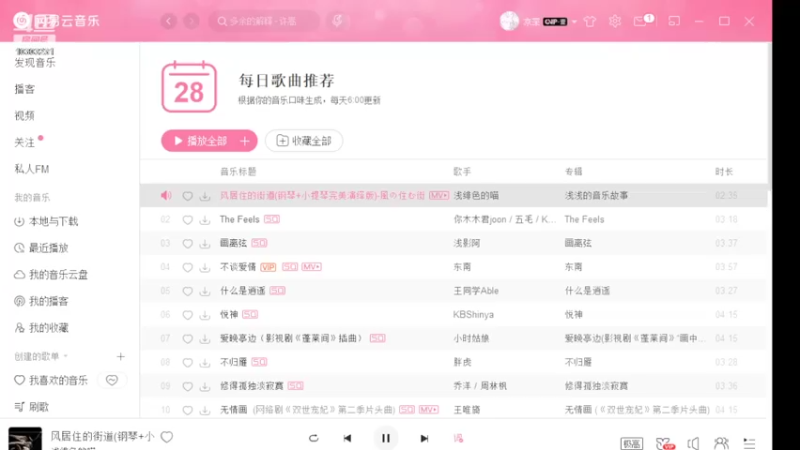Image resolution: width=800 pixels, height=450 pixels.
Task: Sort by the 歌手 column header
Action: tap(462, 172)
